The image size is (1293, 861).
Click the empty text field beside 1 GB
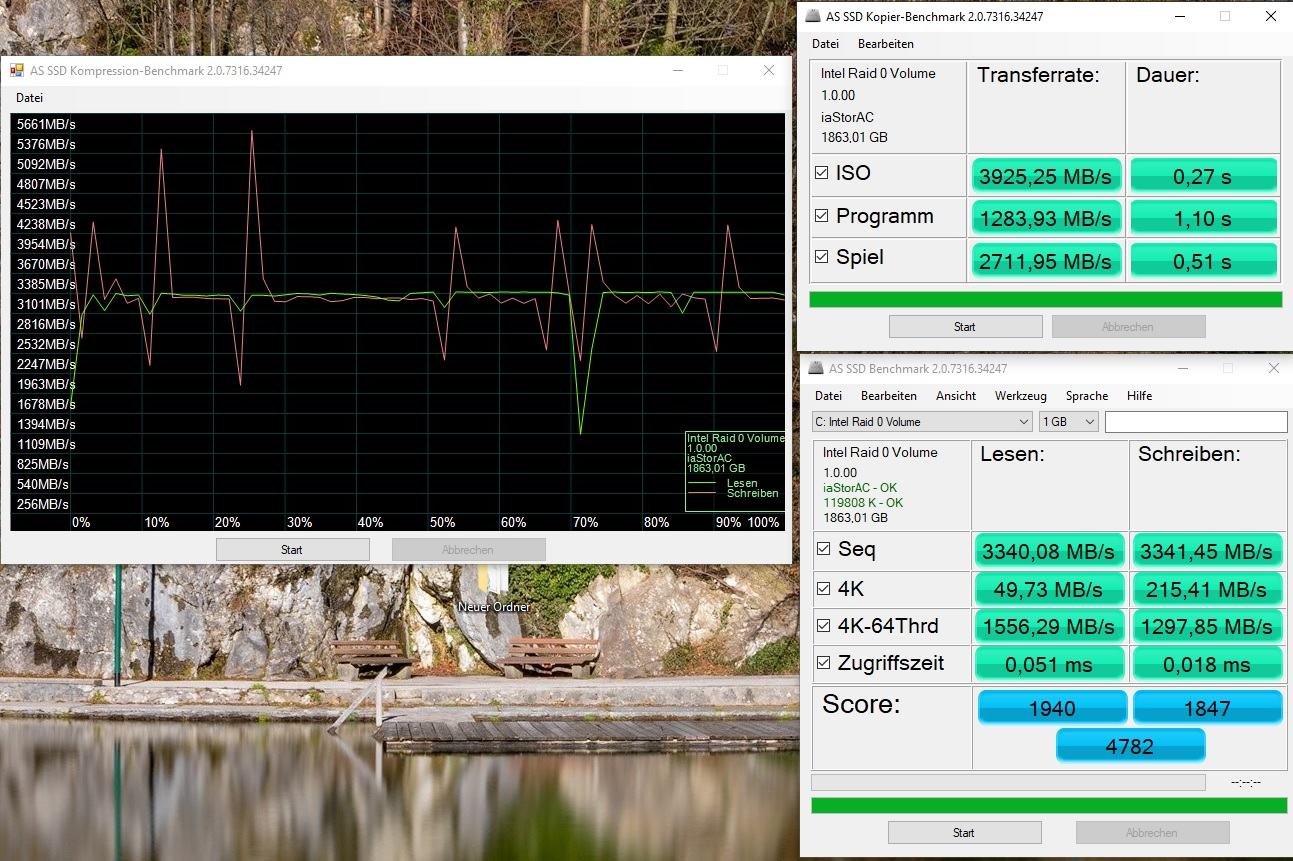(x=1196, y=422)
